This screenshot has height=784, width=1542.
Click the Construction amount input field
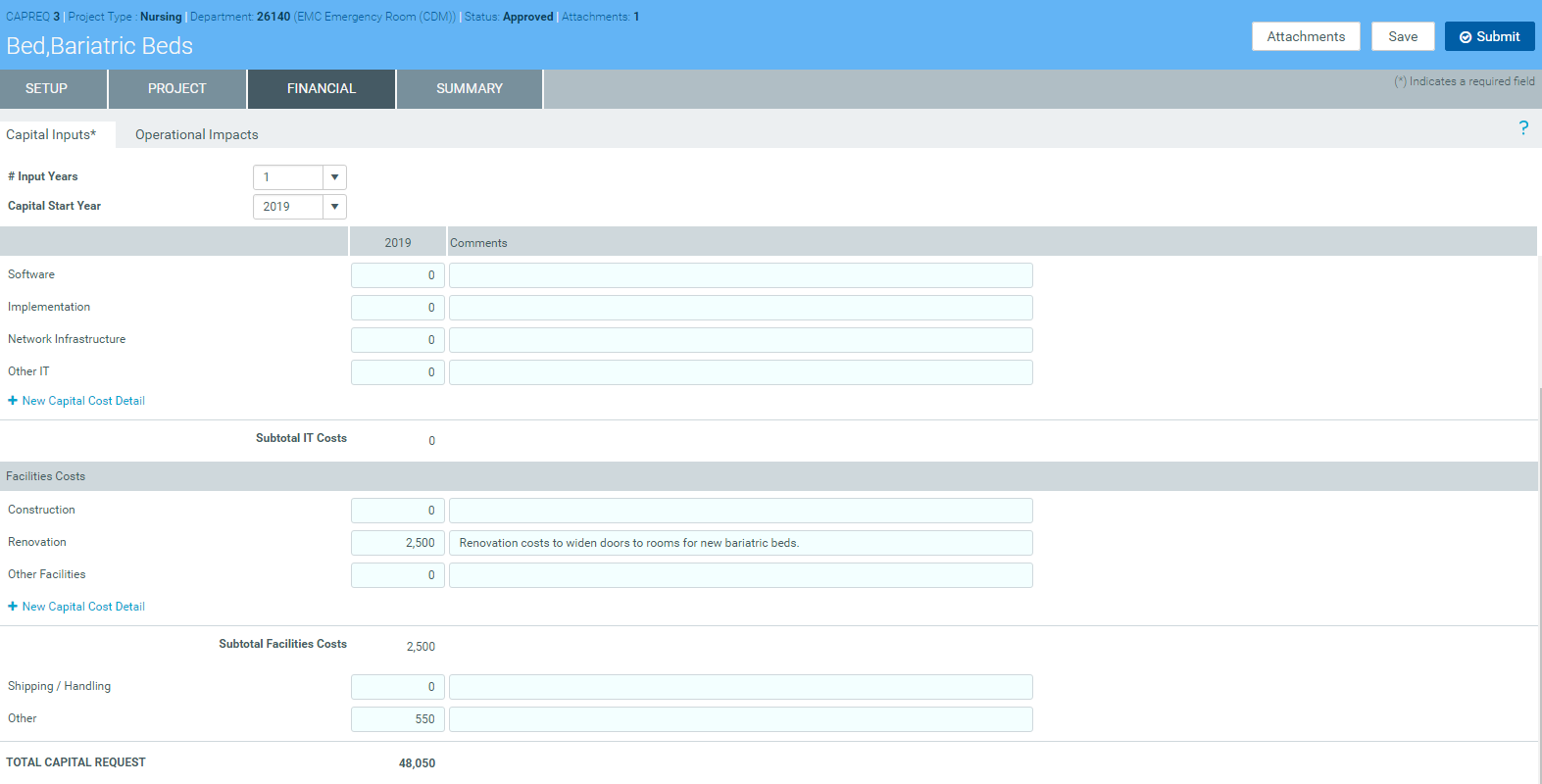click(x=398, y=511)
